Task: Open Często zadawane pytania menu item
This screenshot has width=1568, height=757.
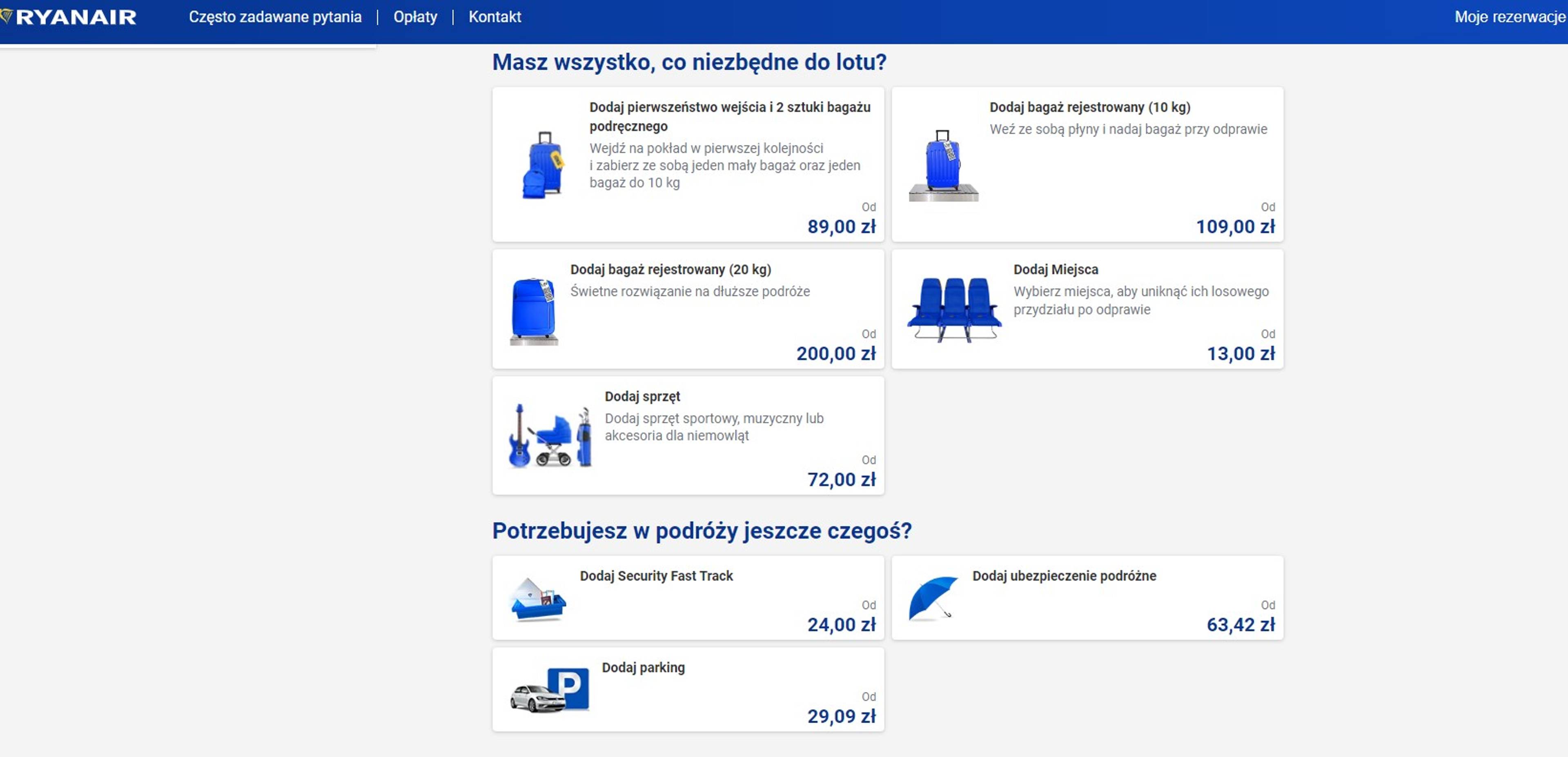Action: 275,17
